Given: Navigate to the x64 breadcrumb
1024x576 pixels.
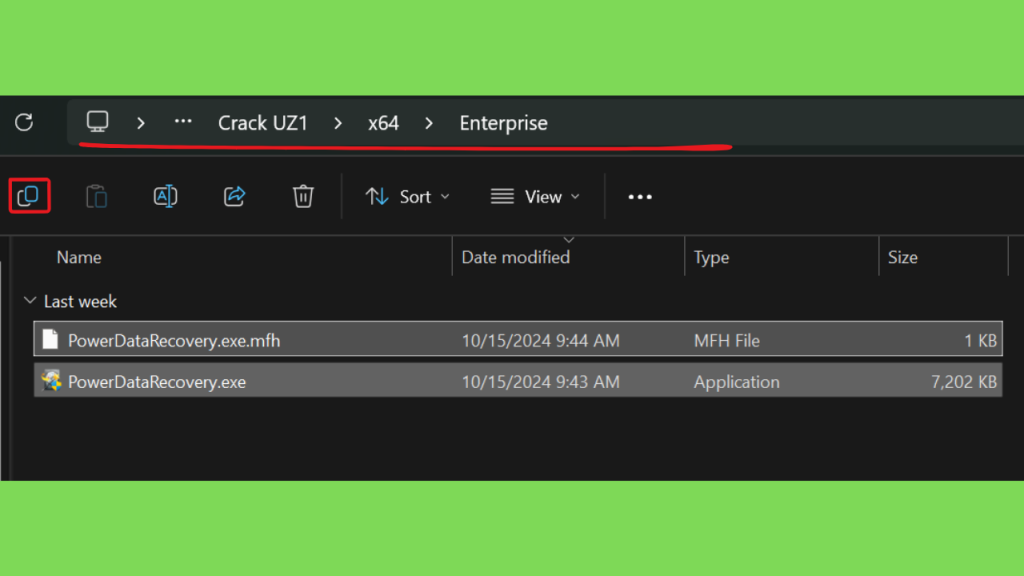Looking at the screenshot, I should click(383, 123).
